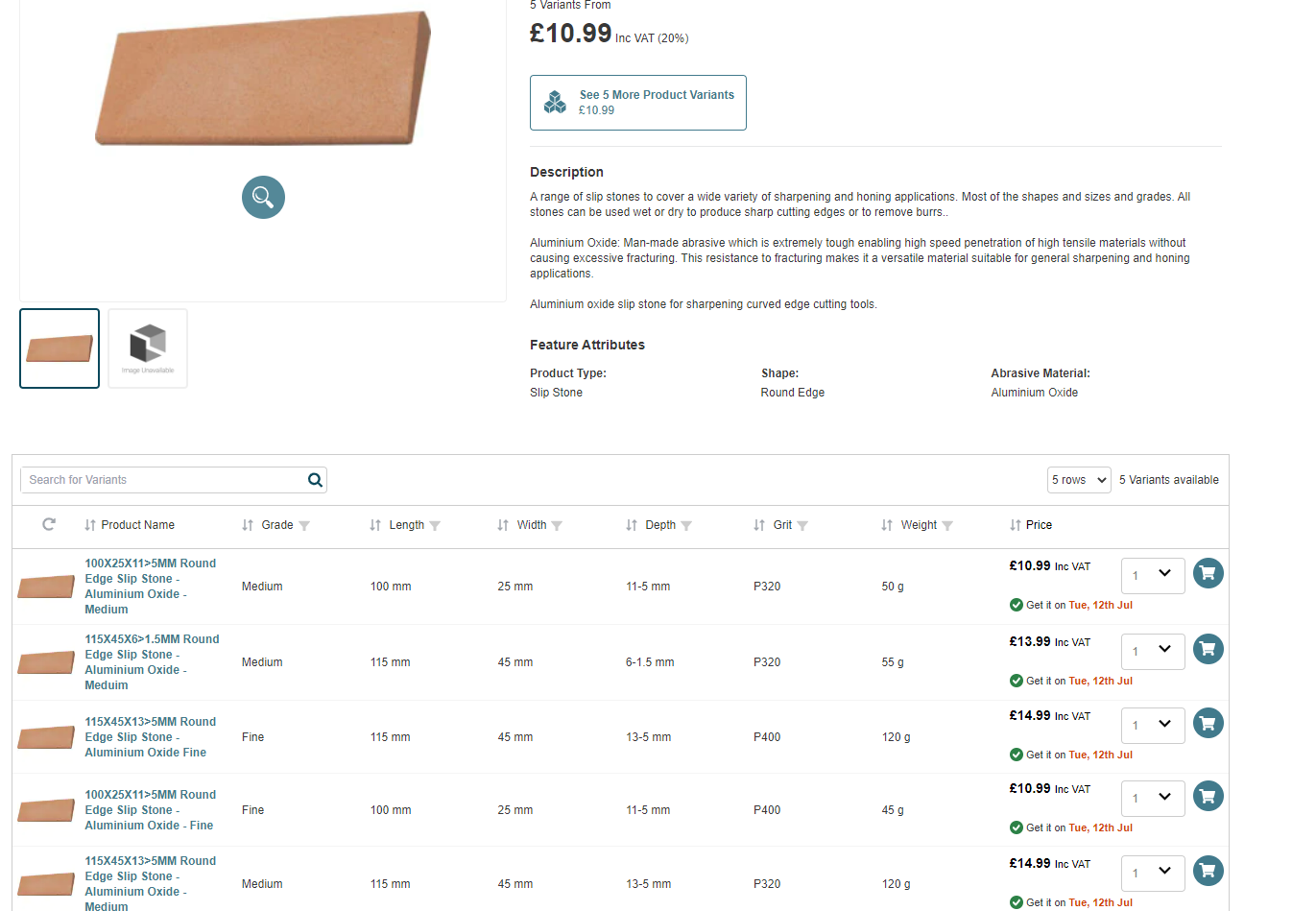1316x911 pixels.
Task: Open 115X45X6>1.5MM Round Edge Slip Stone link
Action: point(152,661)
